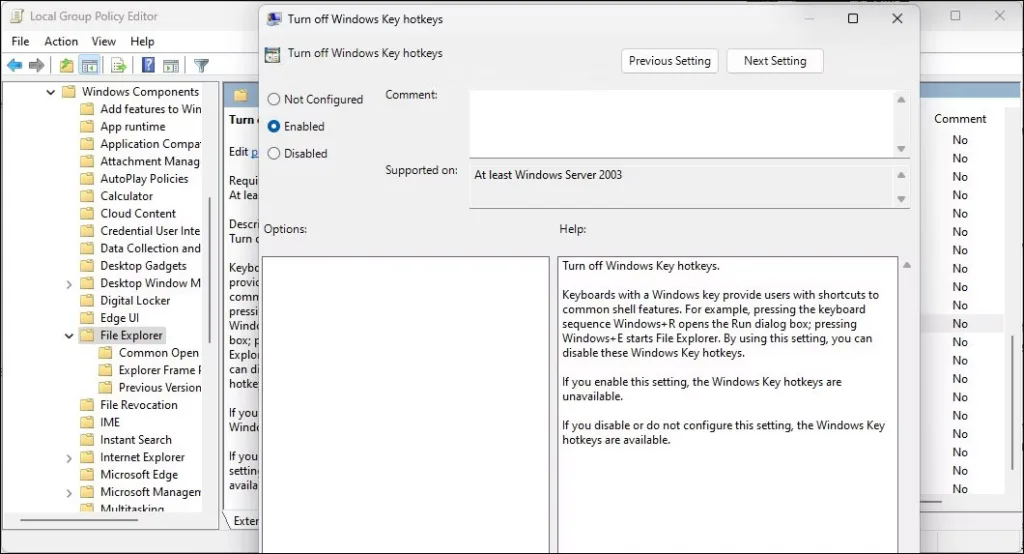Click the Comment column header
The width and height of the screenshot is (1024, 554).
959,119
